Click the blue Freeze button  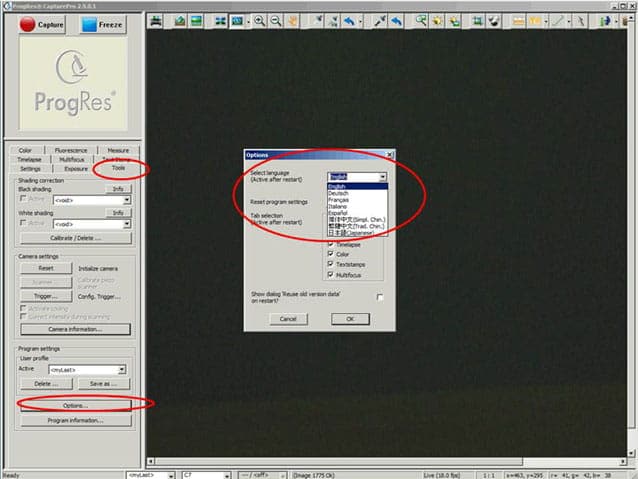point(103,24)
